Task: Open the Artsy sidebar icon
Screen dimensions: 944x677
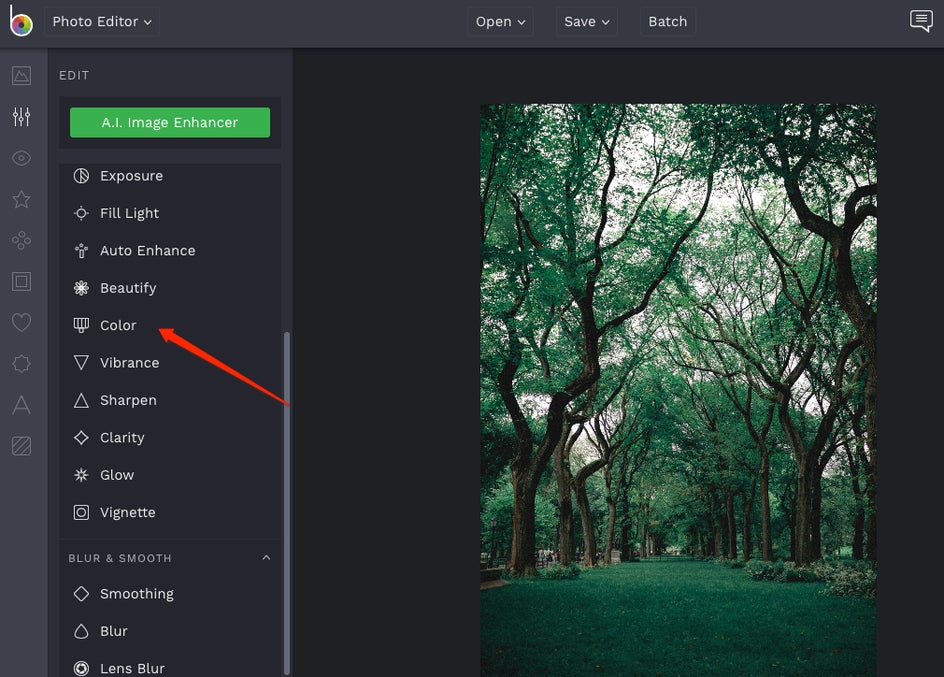Action: (x=22, y=241)
